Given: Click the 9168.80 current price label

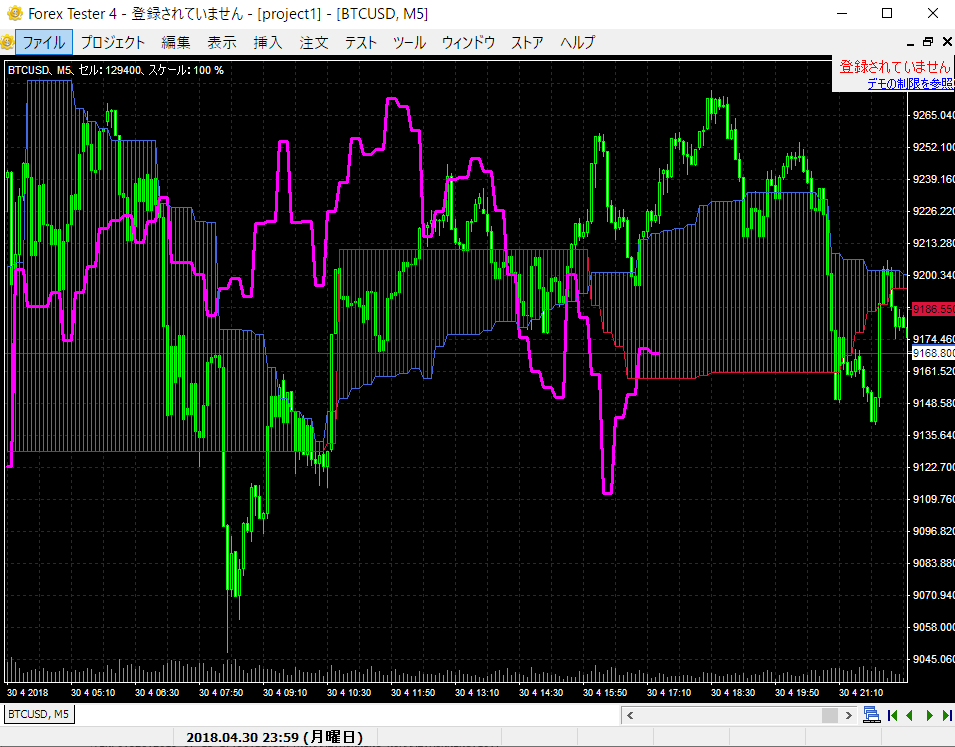Looking at the screenshot, I should pos(933,353).
